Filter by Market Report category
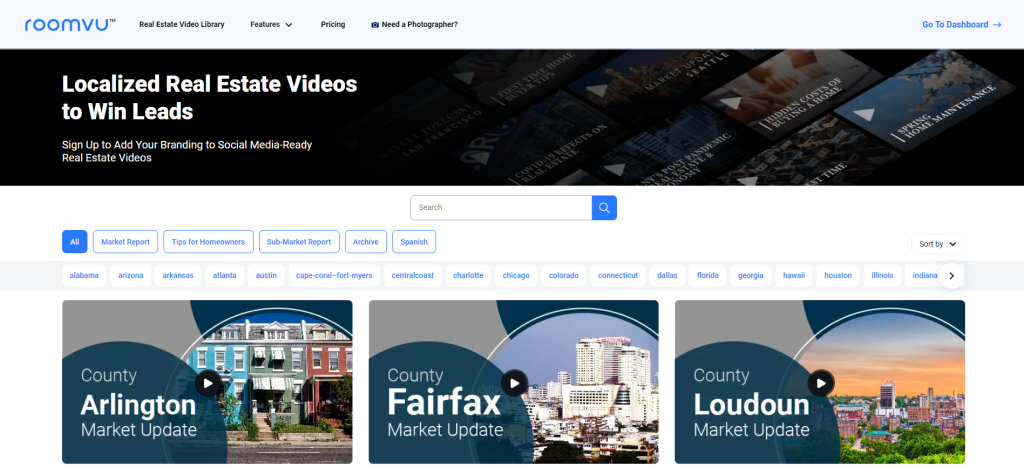 tap(125, 242)
